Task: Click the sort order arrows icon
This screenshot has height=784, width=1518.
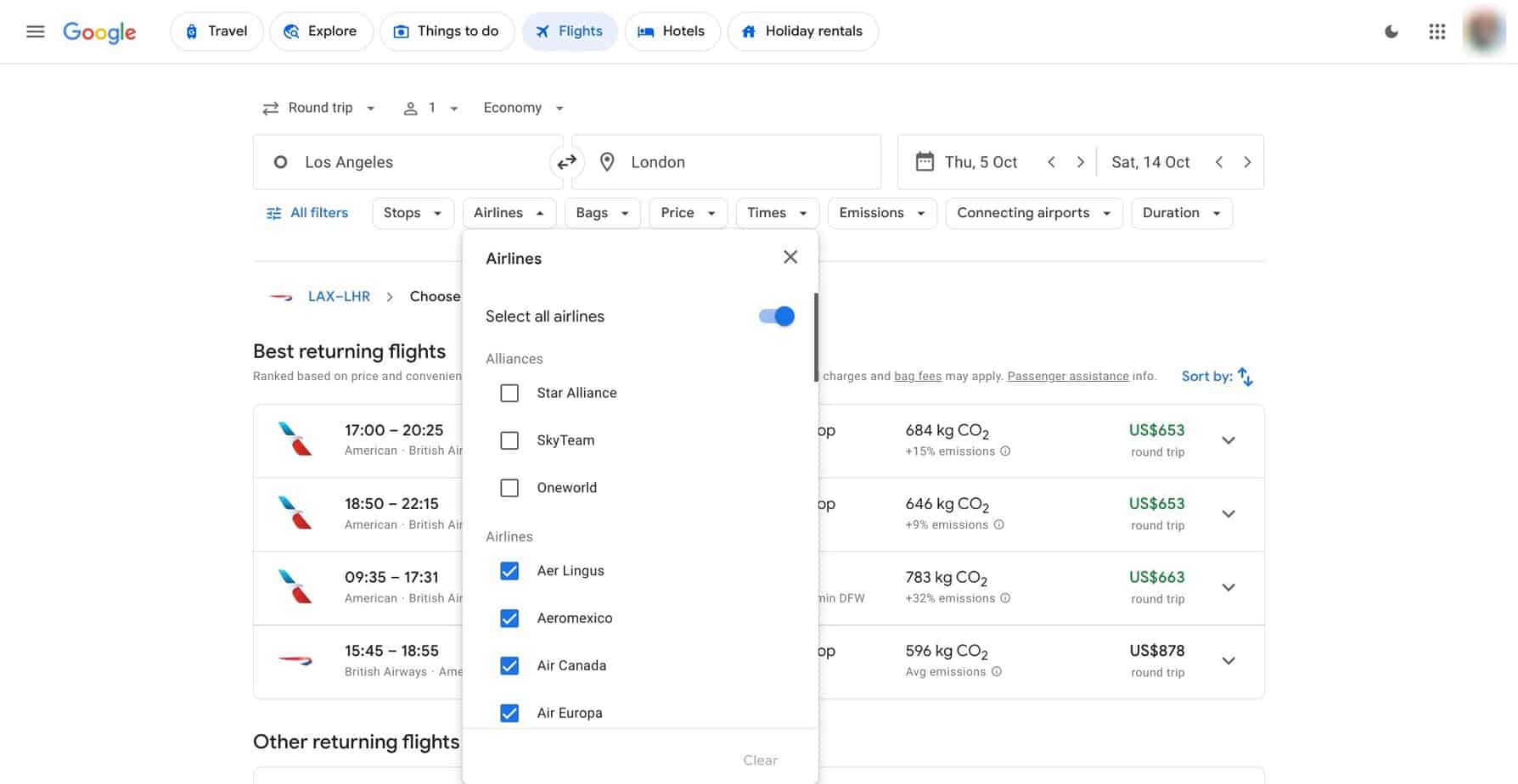Action: [1245, 376]
